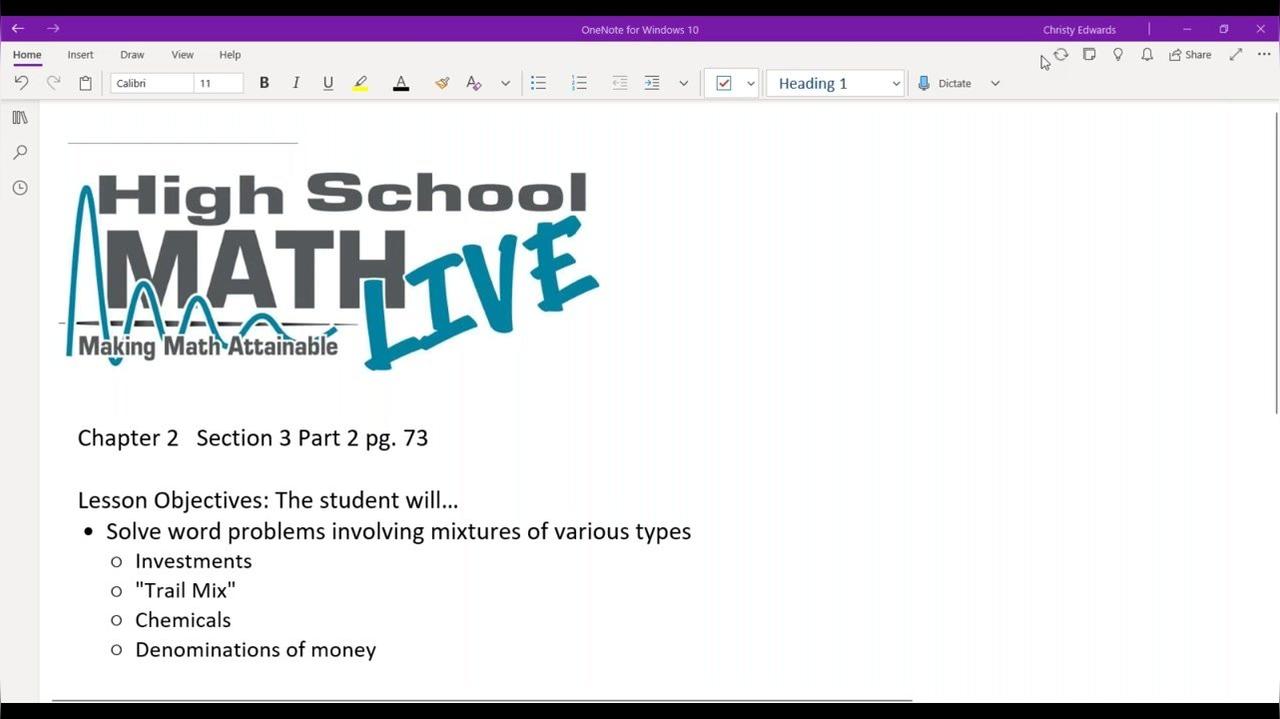Open the search magnifier in sidebar

20,153
